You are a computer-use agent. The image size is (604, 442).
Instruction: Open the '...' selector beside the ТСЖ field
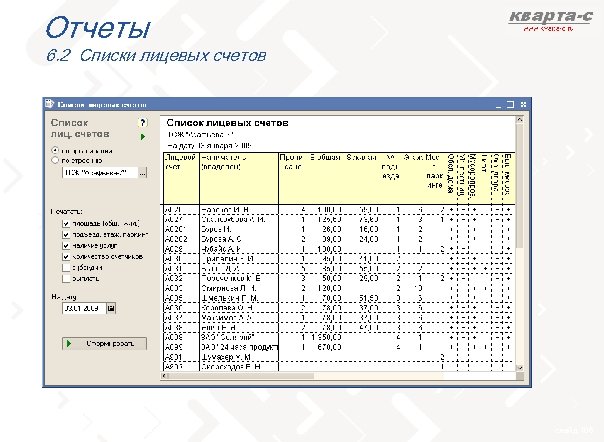[143, 173]
